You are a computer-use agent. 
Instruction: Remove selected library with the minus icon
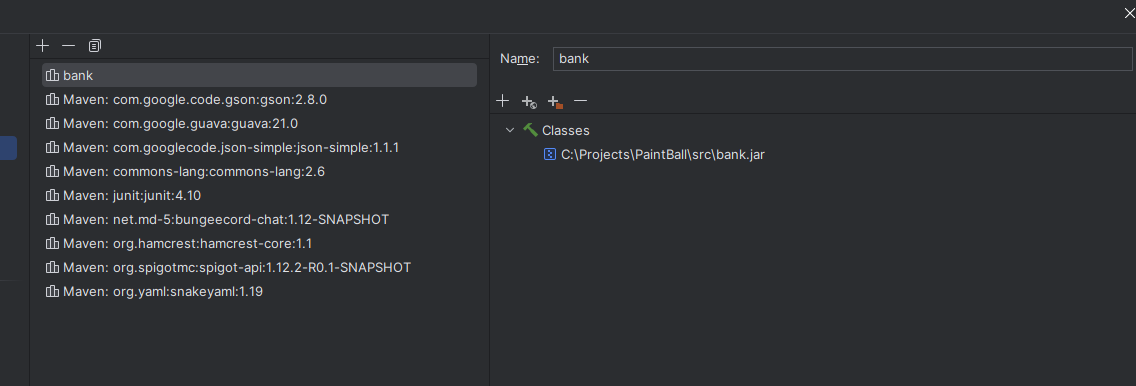click(x=69, y=46)
